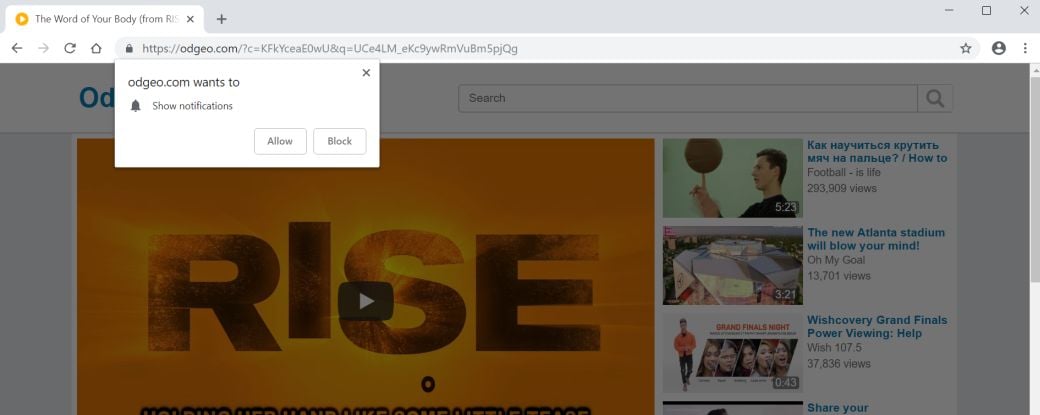1040x415 pixels.
Task: Open the basketball spinning video thumbnail
Action: [732, 178]
